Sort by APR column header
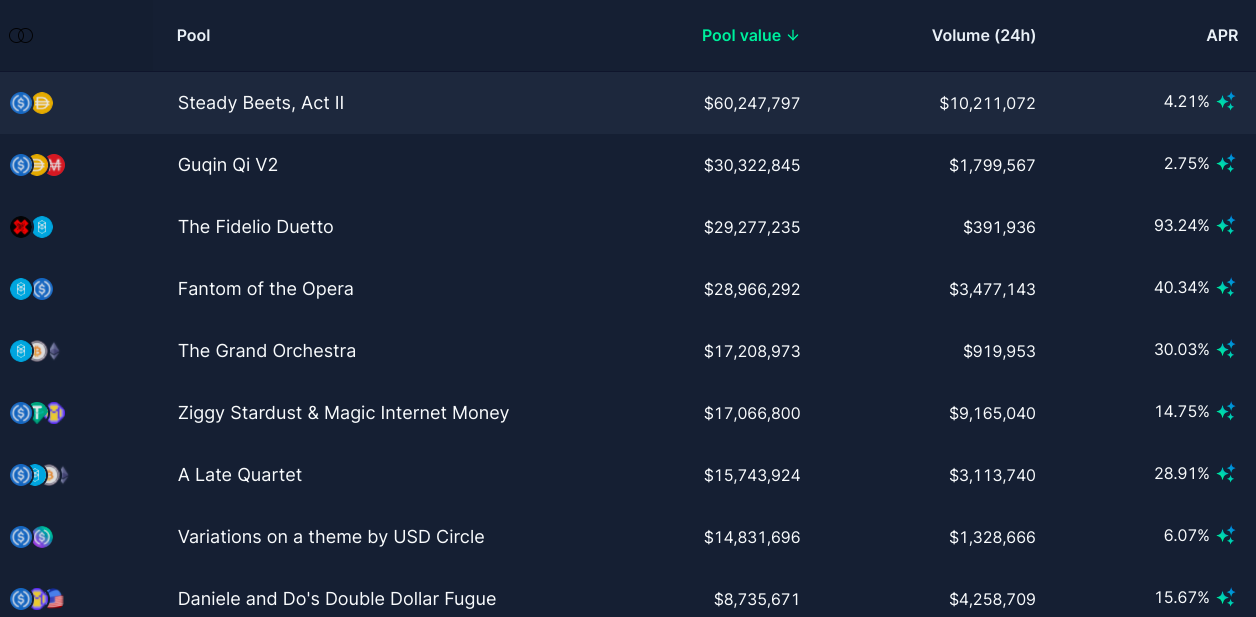Image resolution: width=1256 pixels, height=617 pixels. [x=1222, y=36]
